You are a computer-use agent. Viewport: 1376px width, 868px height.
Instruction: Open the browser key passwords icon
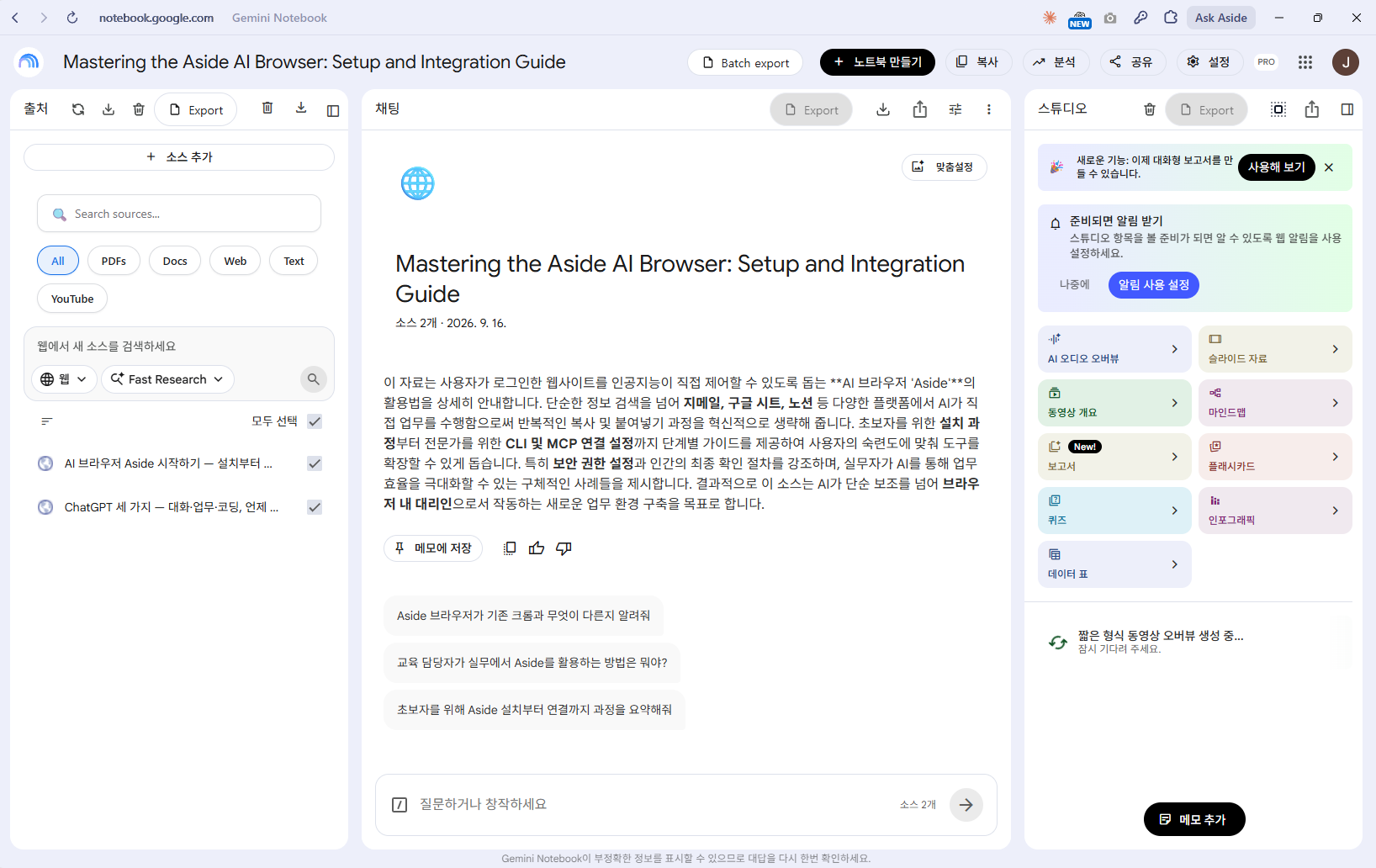[x=1140, y=18]
